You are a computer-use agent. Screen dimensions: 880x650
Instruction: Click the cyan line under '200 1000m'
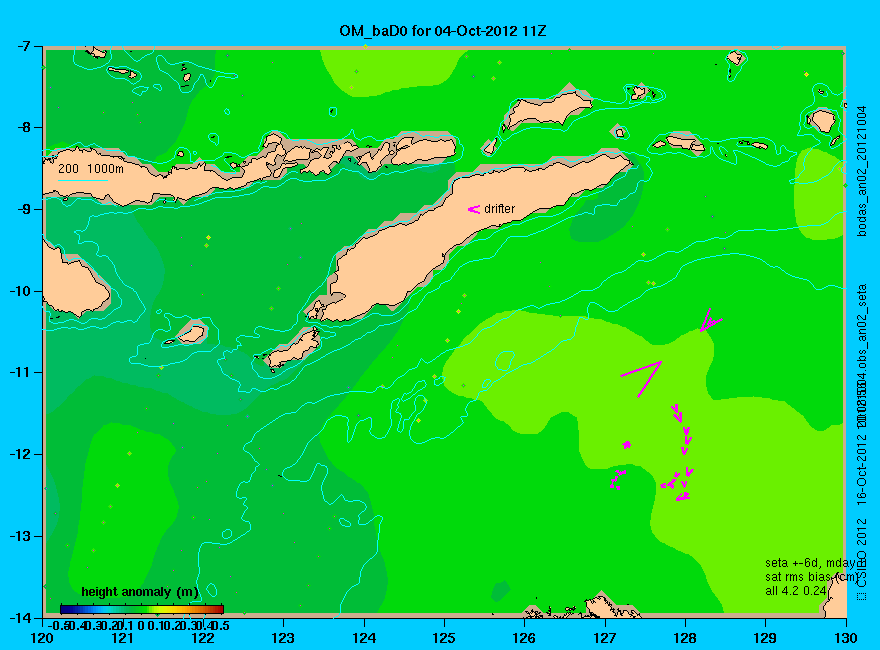[x=82, y=180]
